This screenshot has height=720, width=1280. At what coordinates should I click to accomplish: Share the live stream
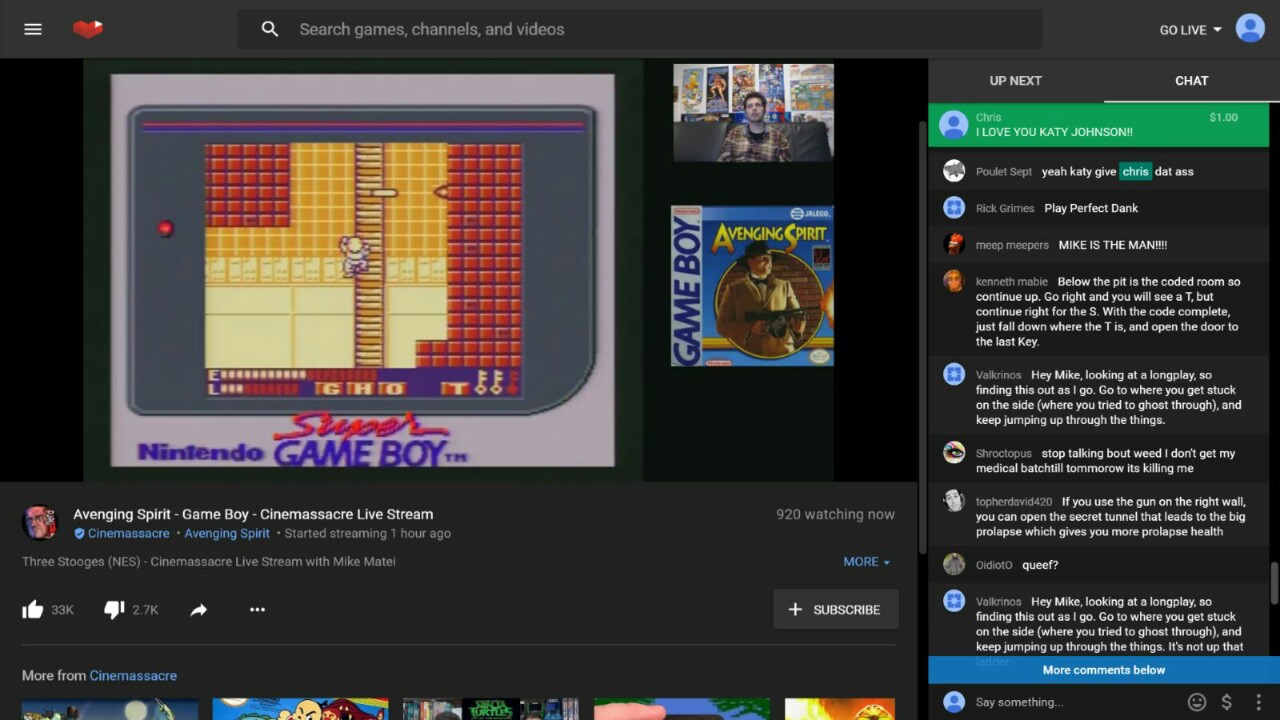coord(199,610)
